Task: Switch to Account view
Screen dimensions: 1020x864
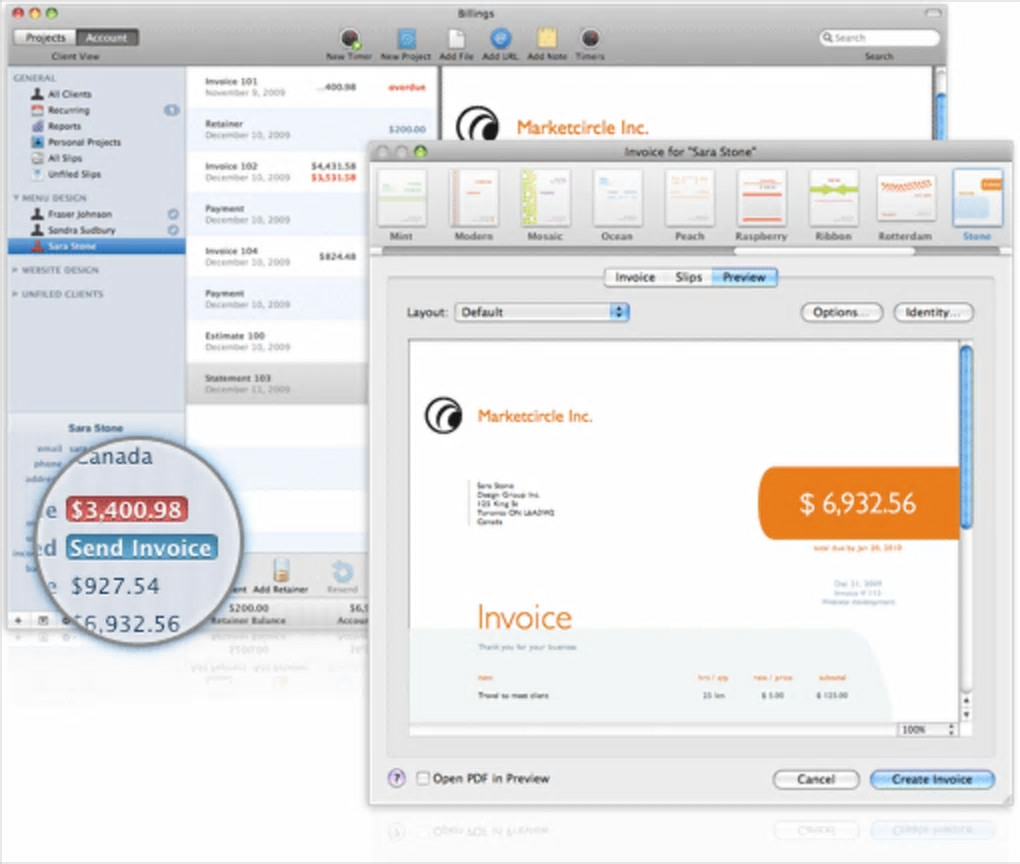Action: (x=107, y=38)
